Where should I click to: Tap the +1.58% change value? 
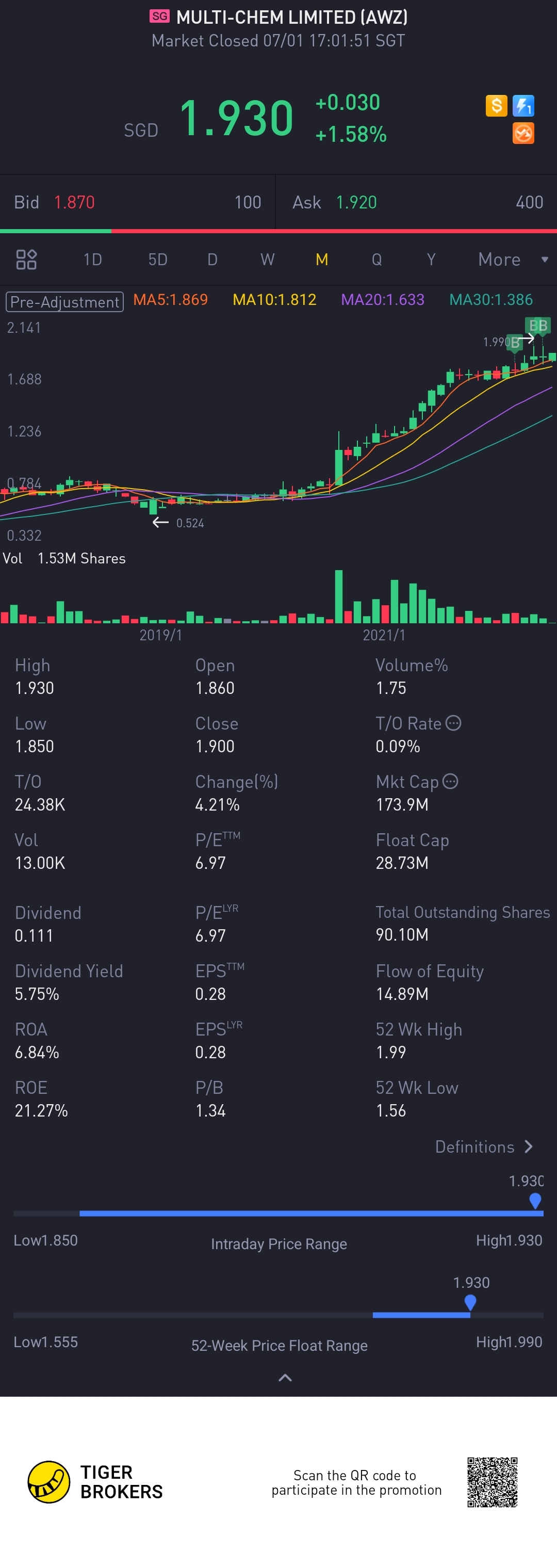351,134
